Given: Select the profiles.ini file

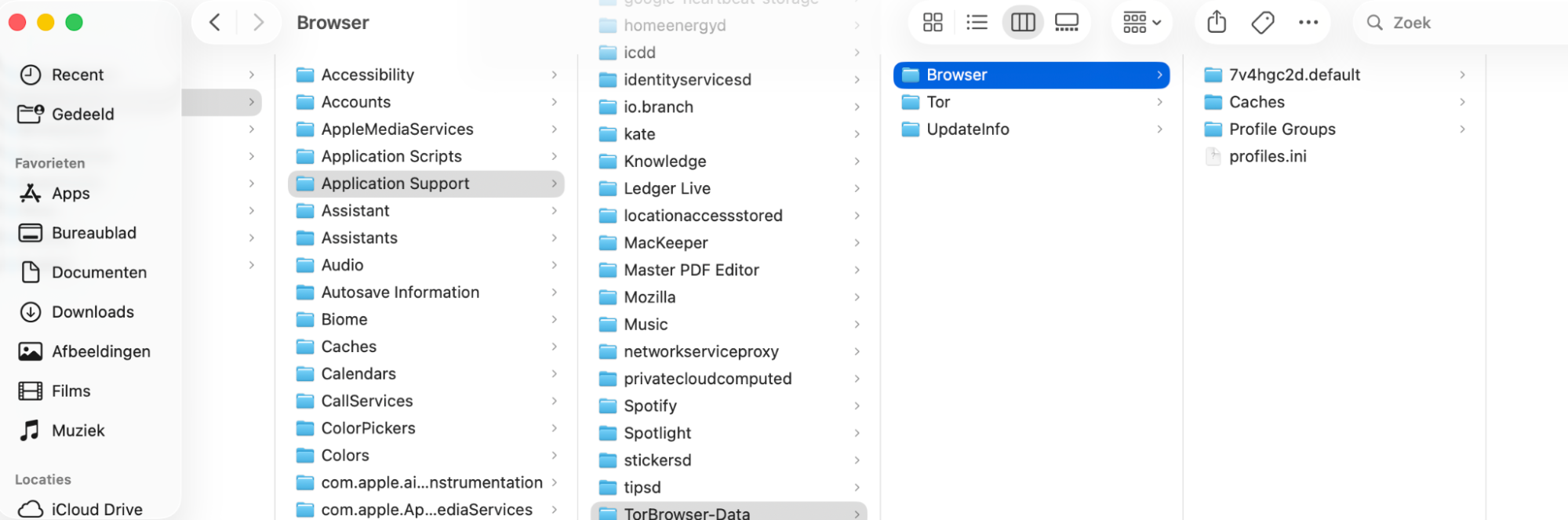Looking at the screenshot, I should (x=1334, y=156).
